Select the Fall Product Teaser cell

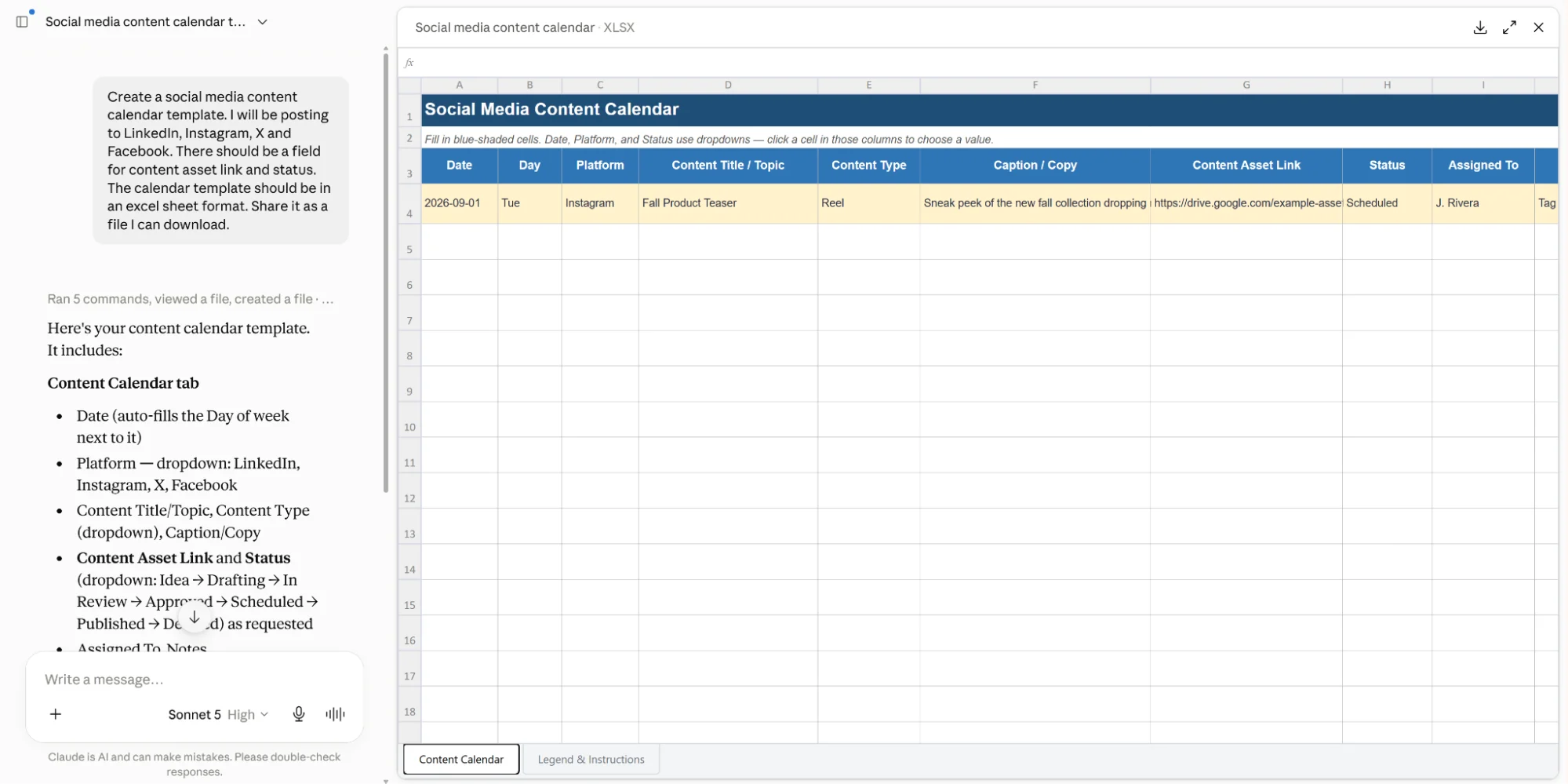point(728,203)
